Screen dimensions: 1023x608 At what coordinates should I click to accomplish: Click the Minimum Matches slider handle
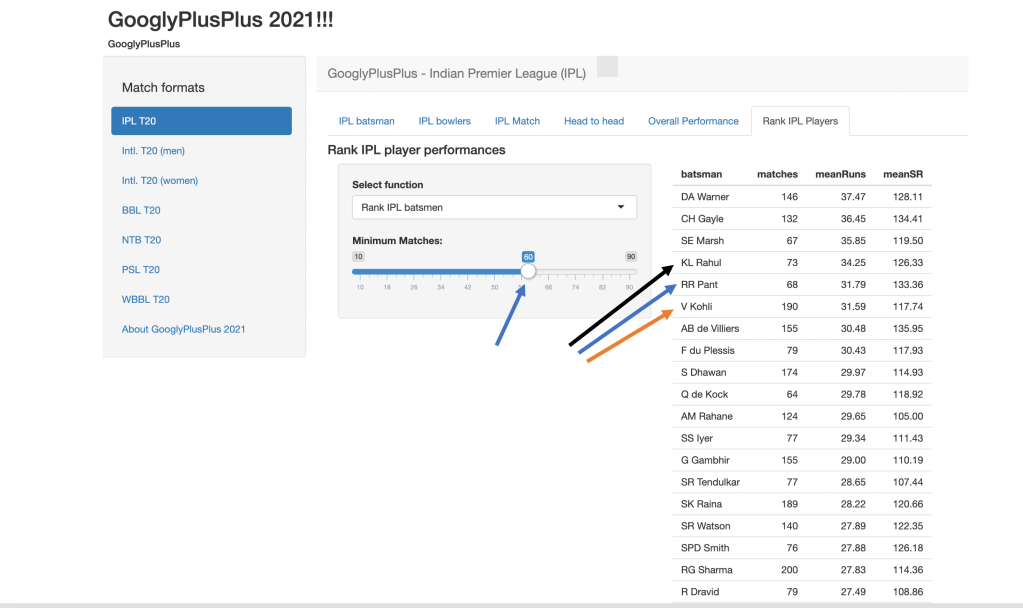click(528, 271)
